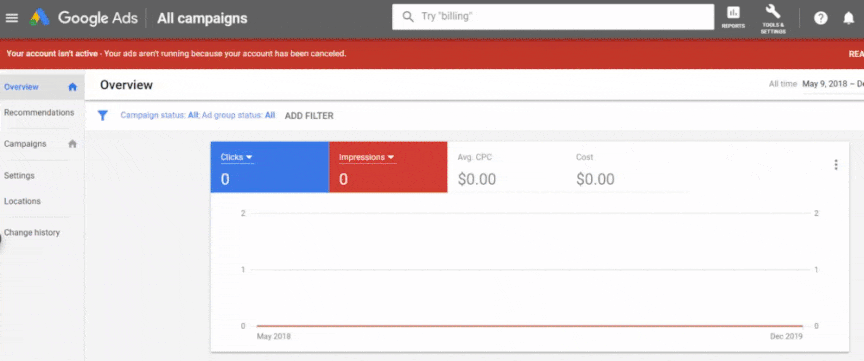
Task: Click the ADD FILTER button
Action: coord(309,116)
